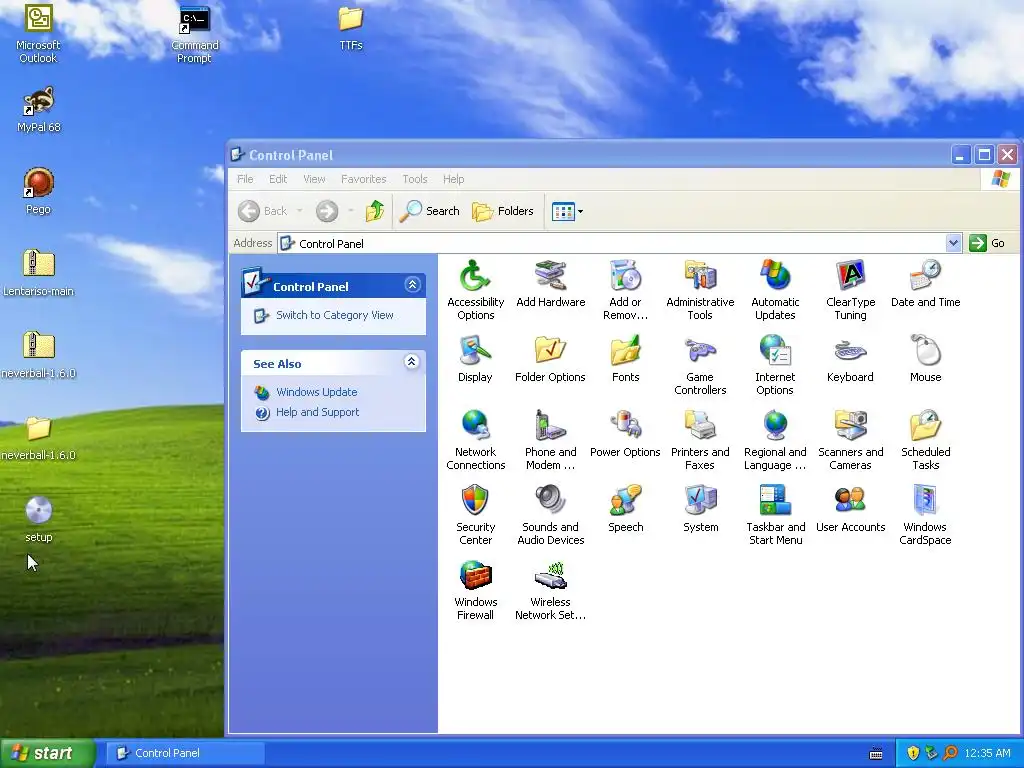This screenshot has height=768, width=1024.
Task: Open Game Controllers
Action: pos(700,364)
